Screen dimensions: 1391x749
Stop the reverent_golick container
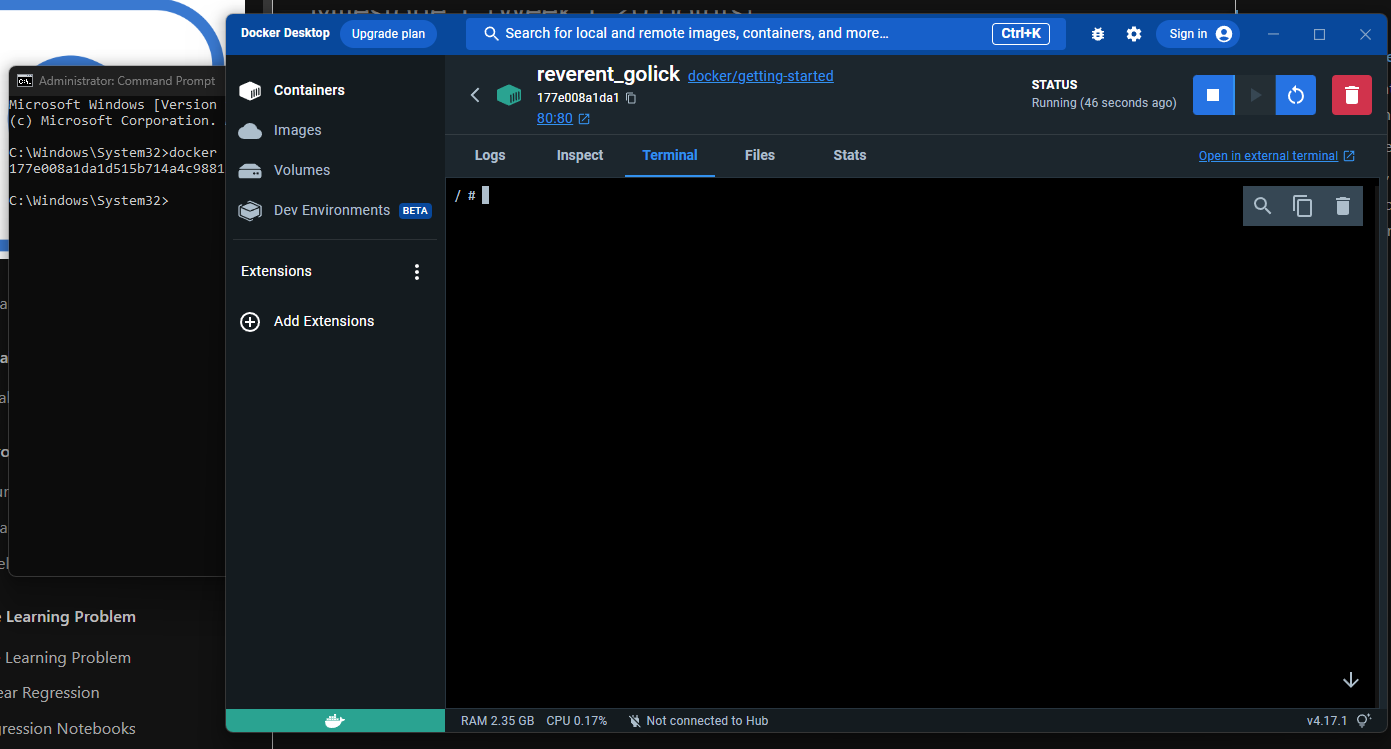(x=1213, y=95)
